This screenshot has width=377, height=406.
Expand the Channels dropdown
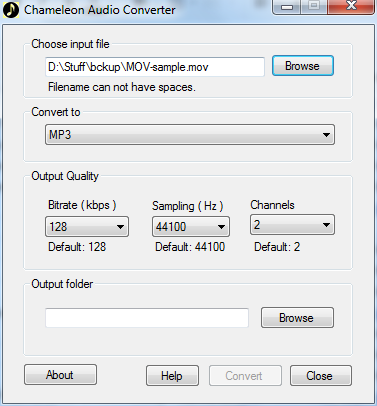tap(292, 225)
